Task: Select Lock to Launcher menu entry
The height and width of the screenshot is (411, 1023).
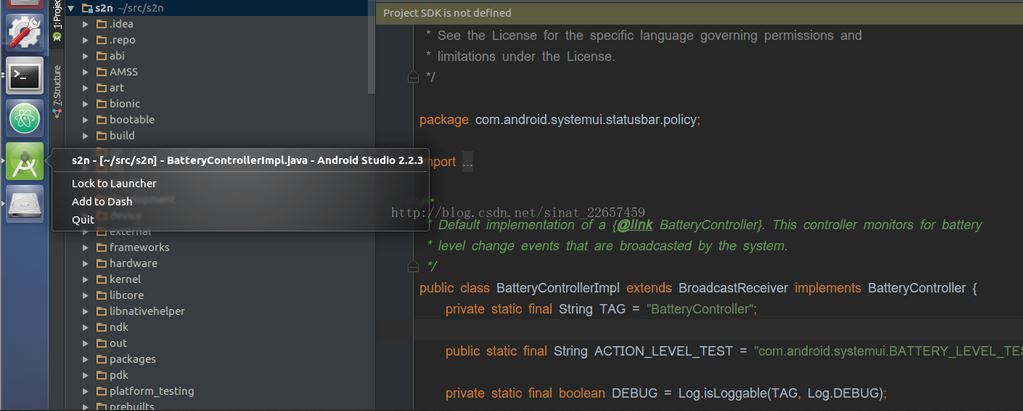Action: coord(114,183)
